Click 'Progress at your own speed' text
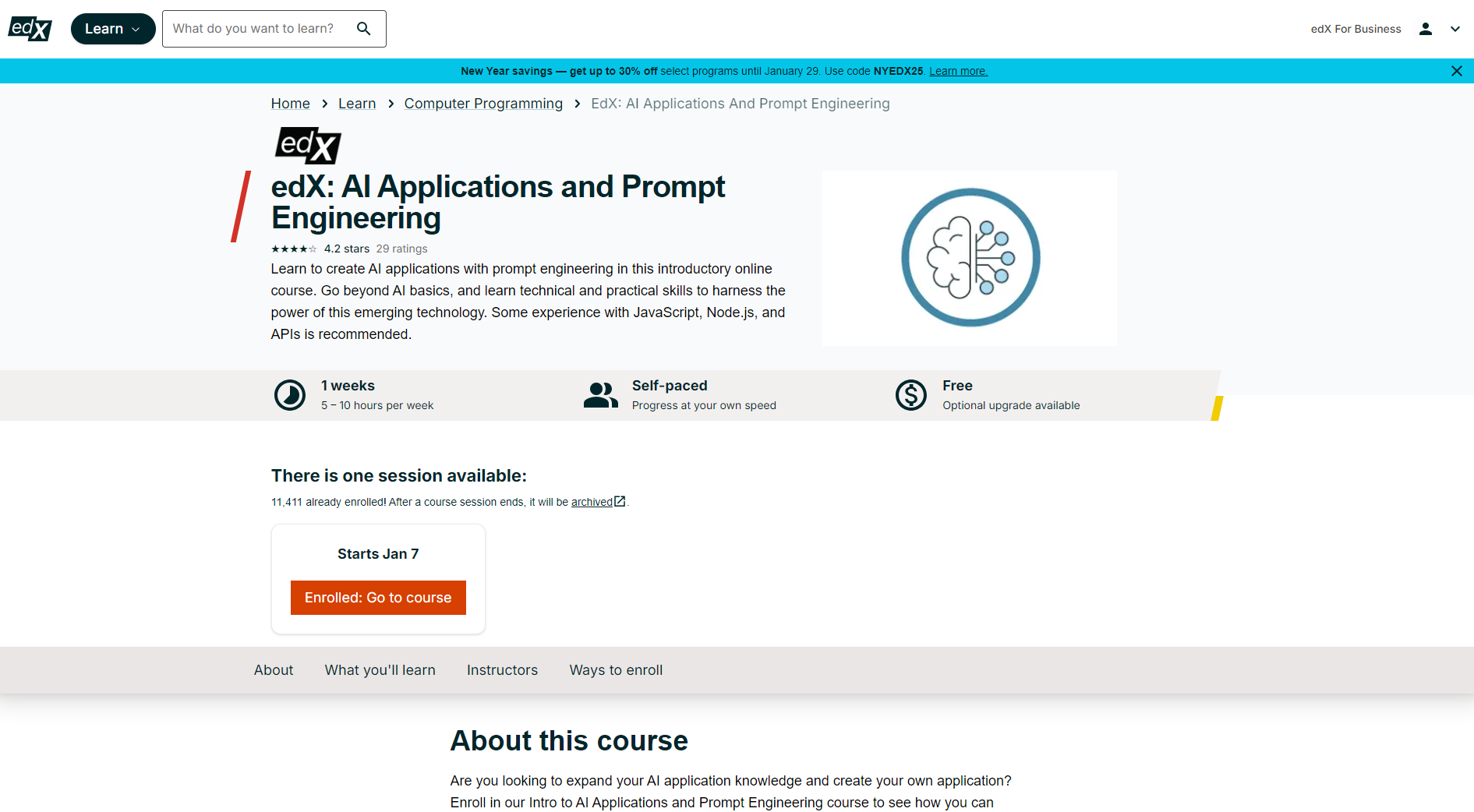Image resolution: width=1474 pixels, height=812 pixels. [704, 405]
